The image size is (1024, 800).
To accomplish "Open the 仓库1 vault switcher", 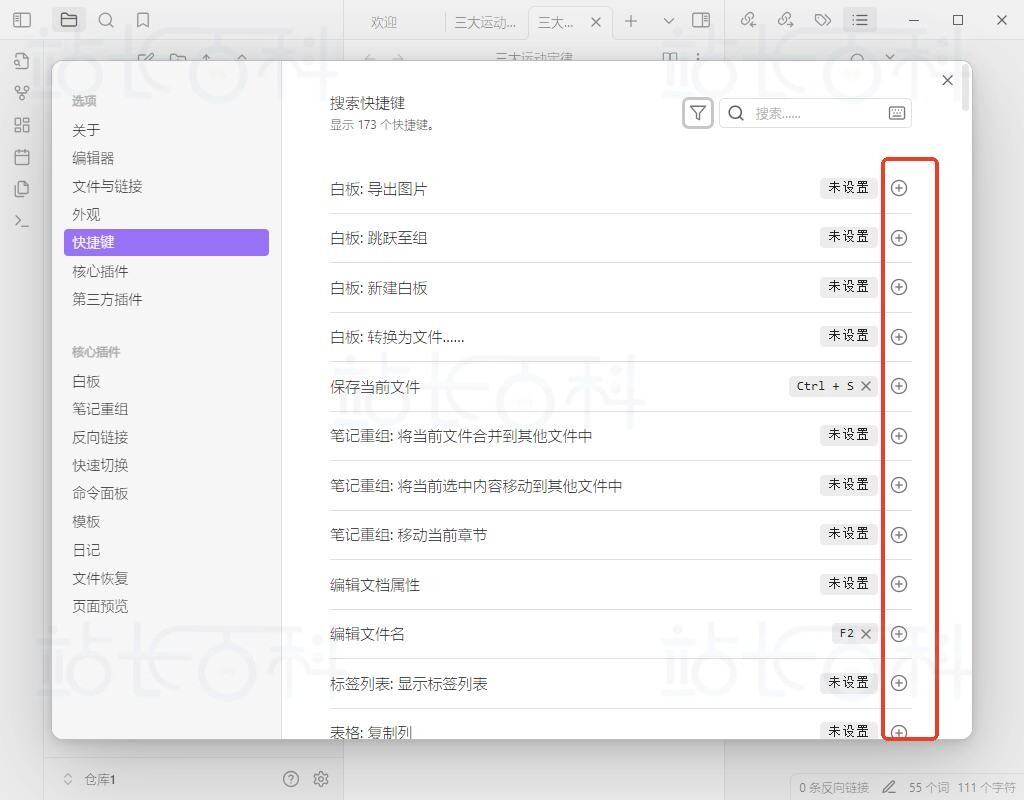I will click(90, 779).
